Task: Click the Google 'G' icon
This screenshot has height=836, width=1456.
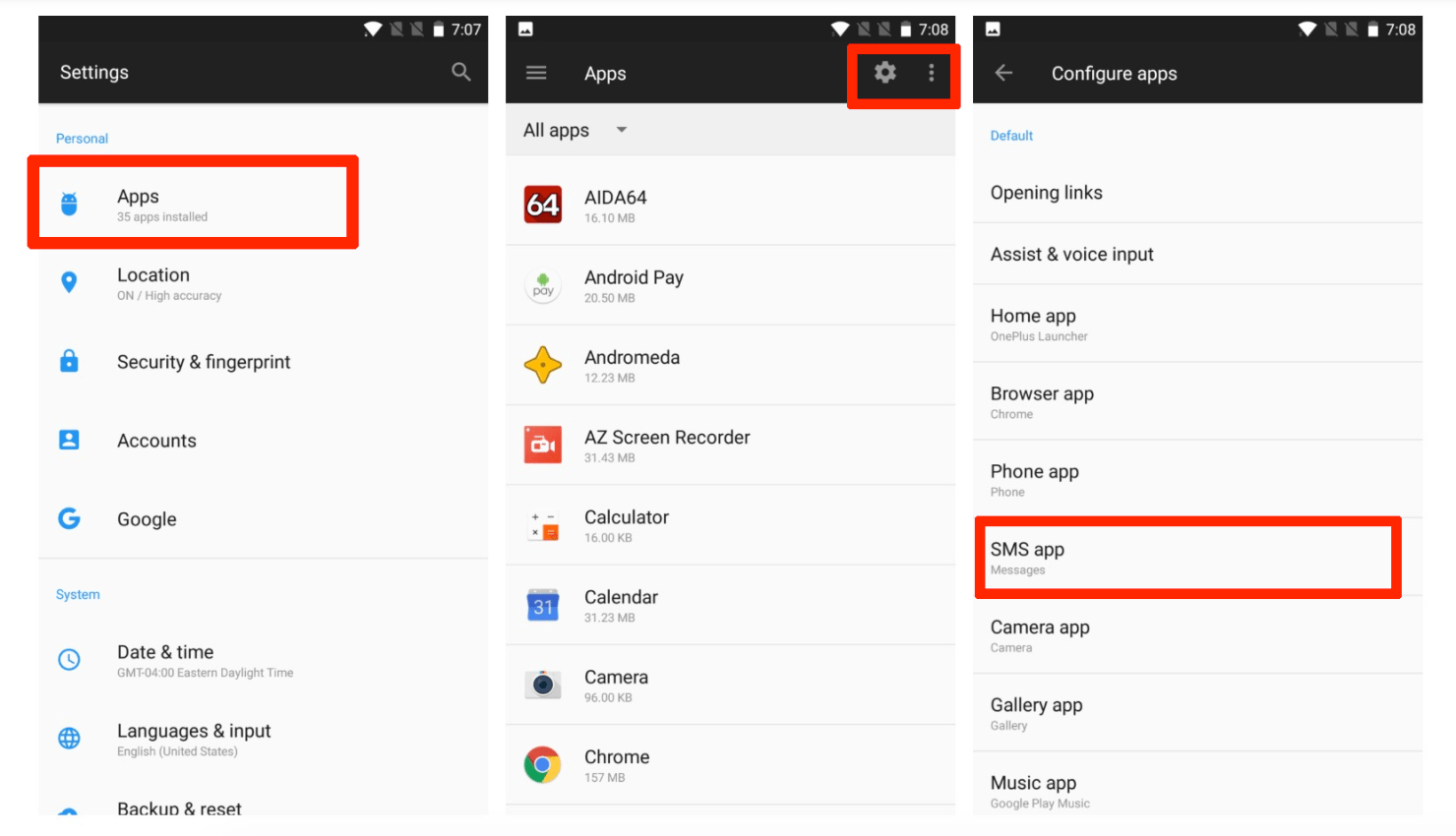Action: [69, 518]
